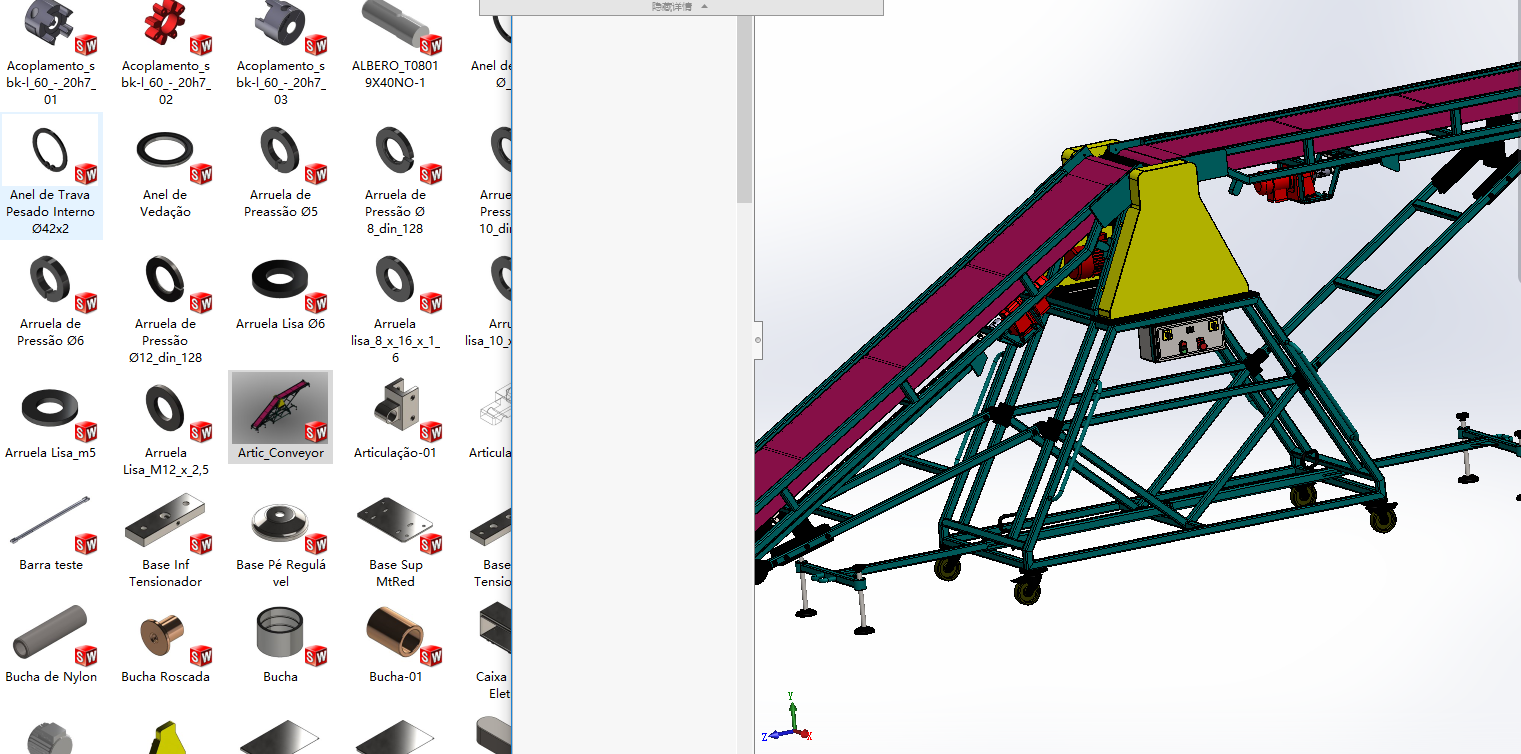
Task: Pick the Acoplamento_sbk-l_60_-_20h7_03 file icon
Action: tap(281, 27)
